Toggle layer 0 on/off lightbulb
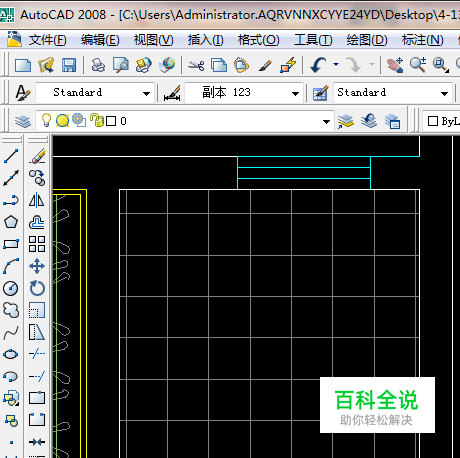The width and height of the screenshot is (460, 458). click(46, 120)
